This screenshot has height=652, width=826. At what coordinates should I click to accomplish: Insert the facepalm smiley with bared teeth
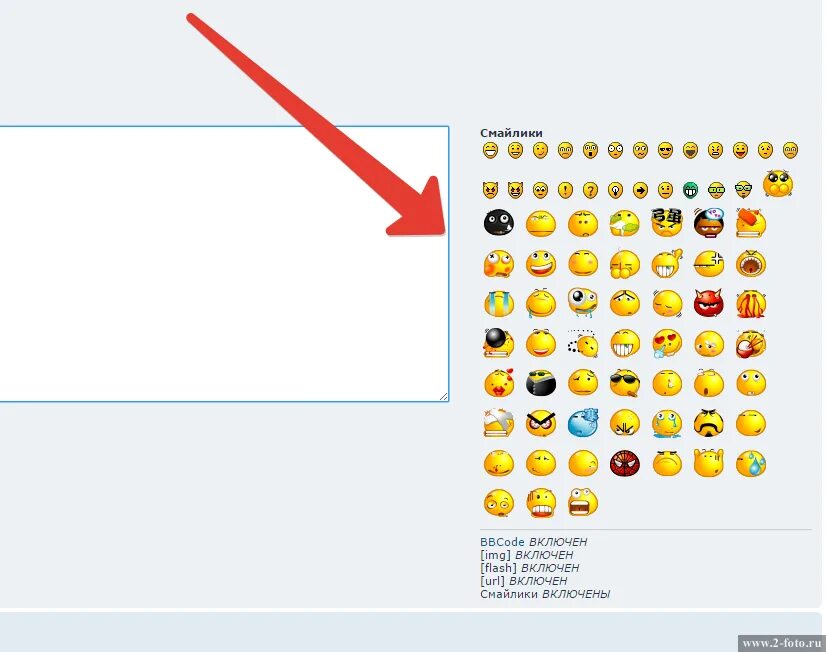point(540,503)
